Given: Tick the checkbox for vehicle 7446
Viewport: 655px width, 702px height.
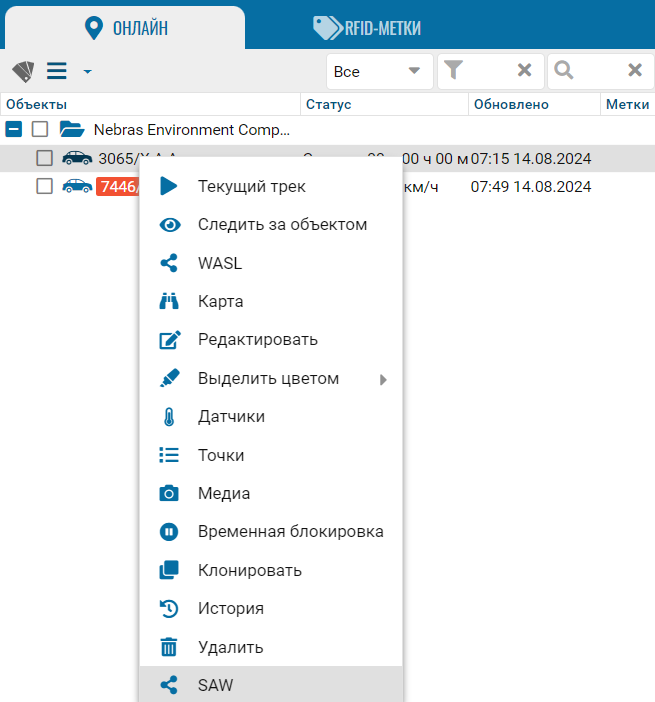Looking at the screenshot, I should tap(44, 186).
